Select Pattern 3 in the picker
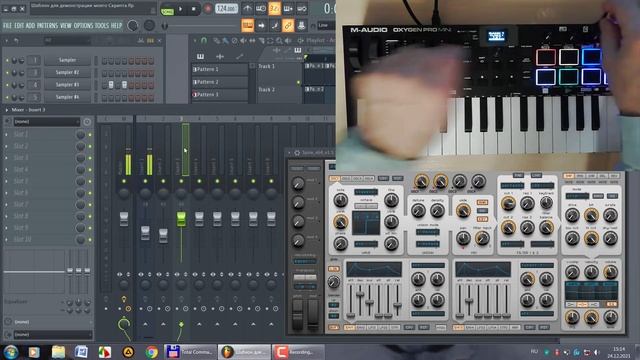 [220, 94]
